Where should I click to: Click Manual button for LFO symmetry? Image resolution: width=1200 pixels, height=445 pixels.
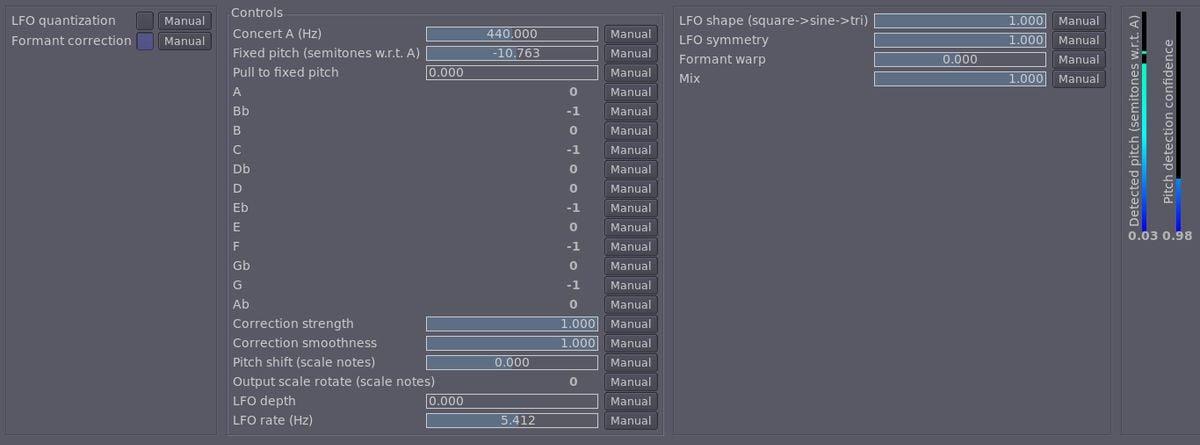1078,40
